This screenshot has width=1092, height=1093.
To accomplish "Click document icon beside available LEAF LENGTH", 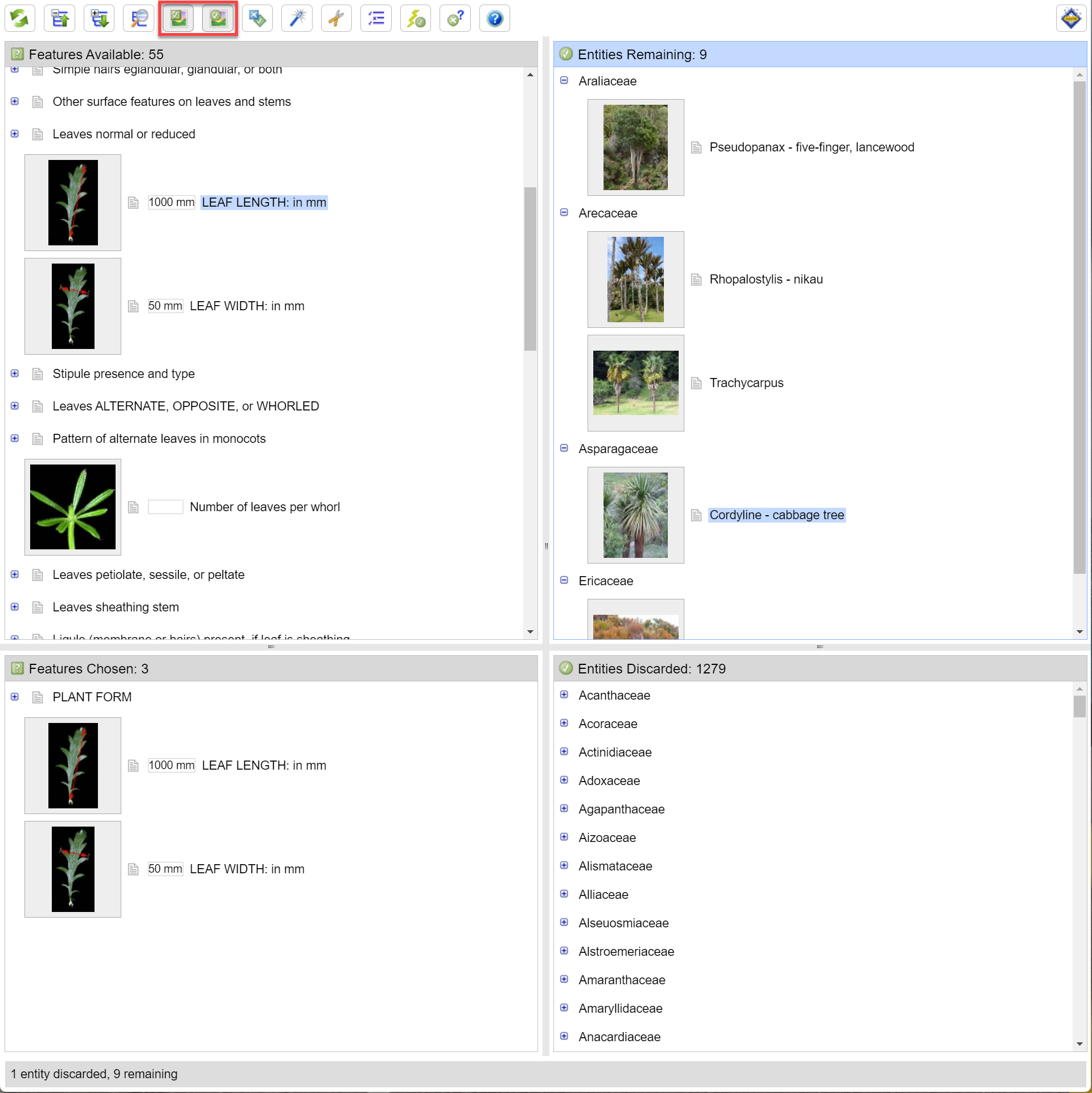I will pos(133,203).
